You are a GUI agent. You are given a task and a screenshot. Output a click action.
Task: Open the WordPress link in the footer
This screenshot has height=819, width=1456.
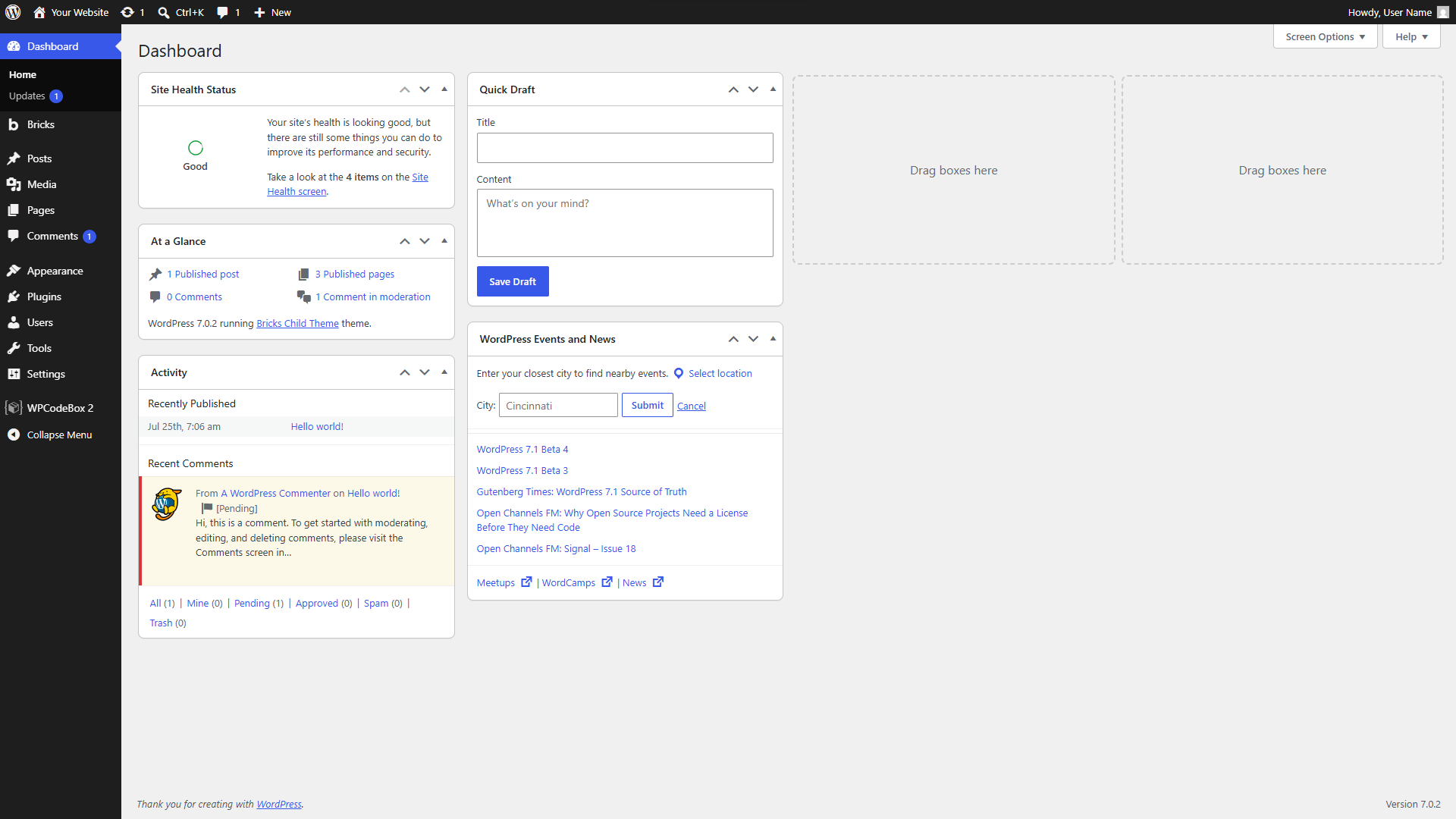pos(279,805)
